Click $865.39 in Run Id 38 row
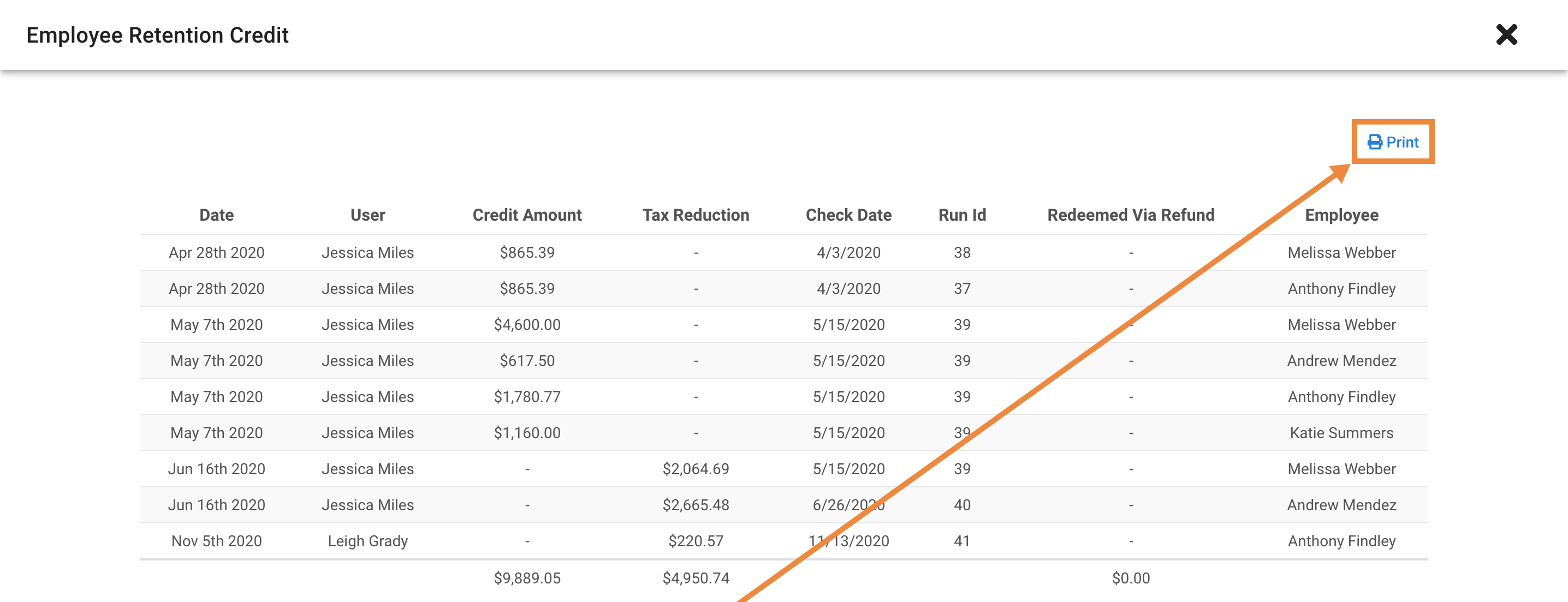The height and width of the screenshot is (602, 1568). pos(527,252)
